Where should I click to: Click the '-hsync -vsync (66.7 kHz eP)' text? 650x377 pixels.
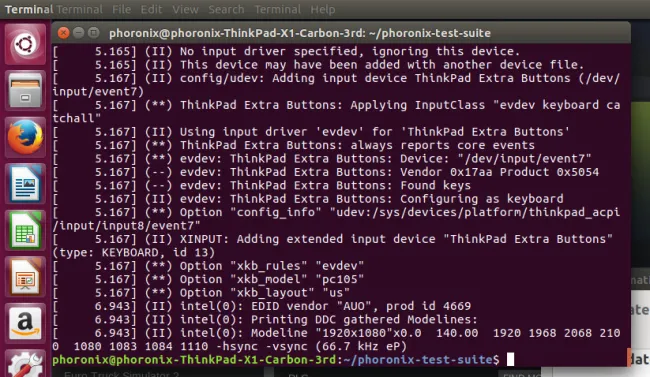311,346
